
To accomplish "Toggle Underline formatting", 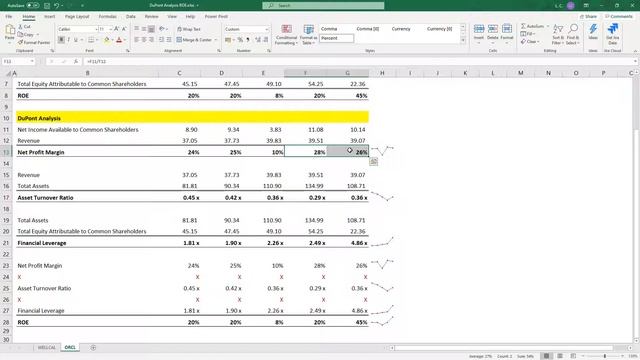I will [76, 40].
